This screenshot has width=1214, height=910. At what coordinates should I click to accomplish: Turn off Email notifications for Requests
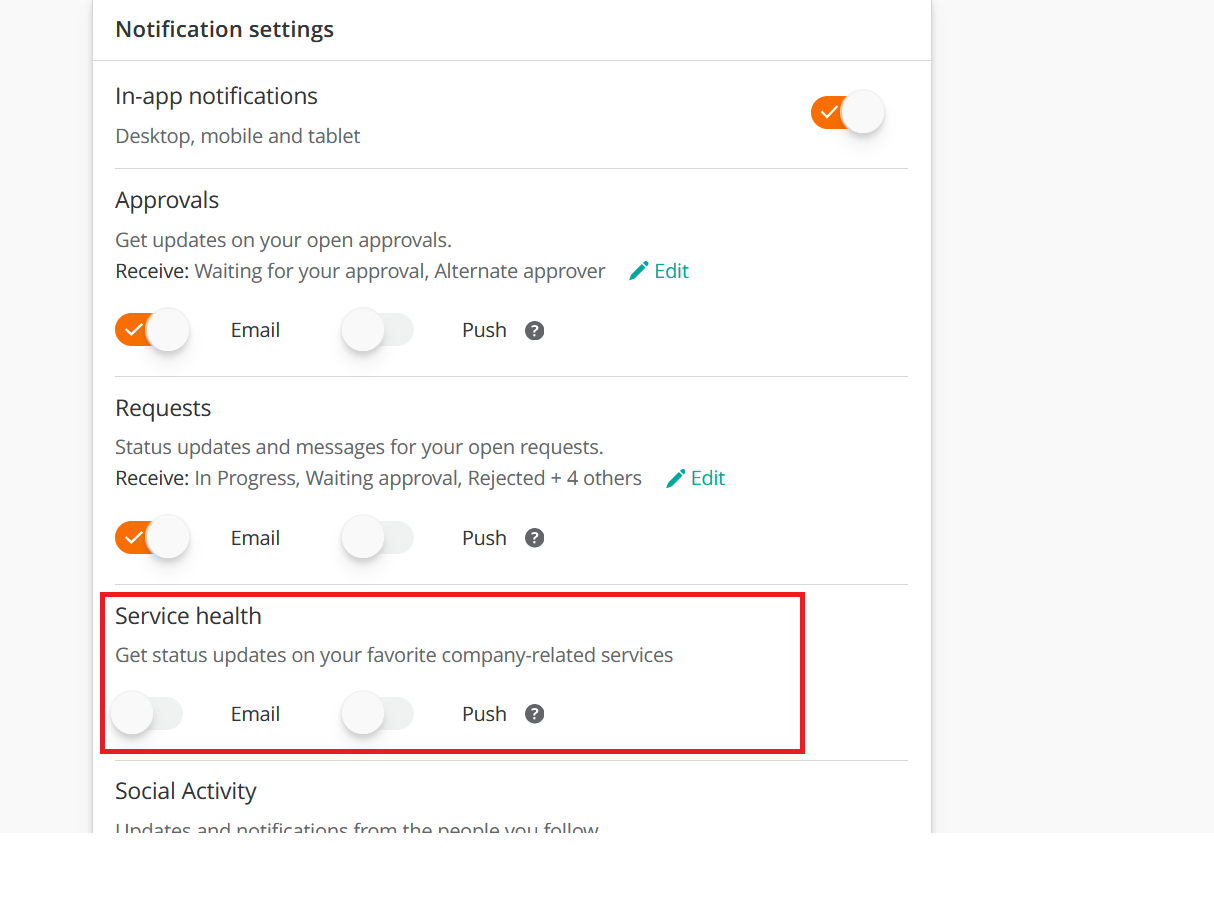click(x=152, y=537)
